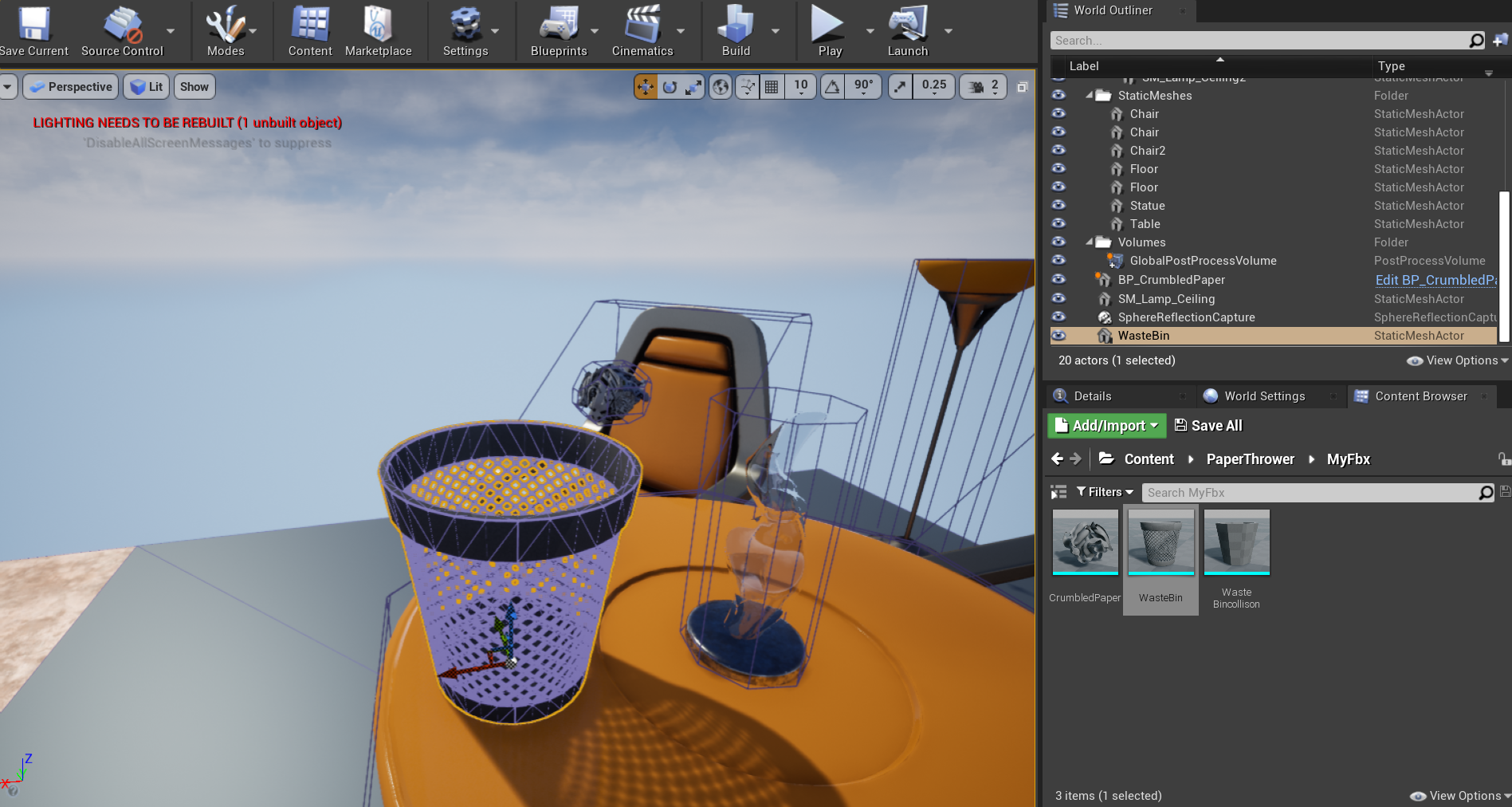Viewport: 1512px width, 807px height.
Task: Click the Edit BP_CrumbledPaper link
Action: pos(1435,280)
